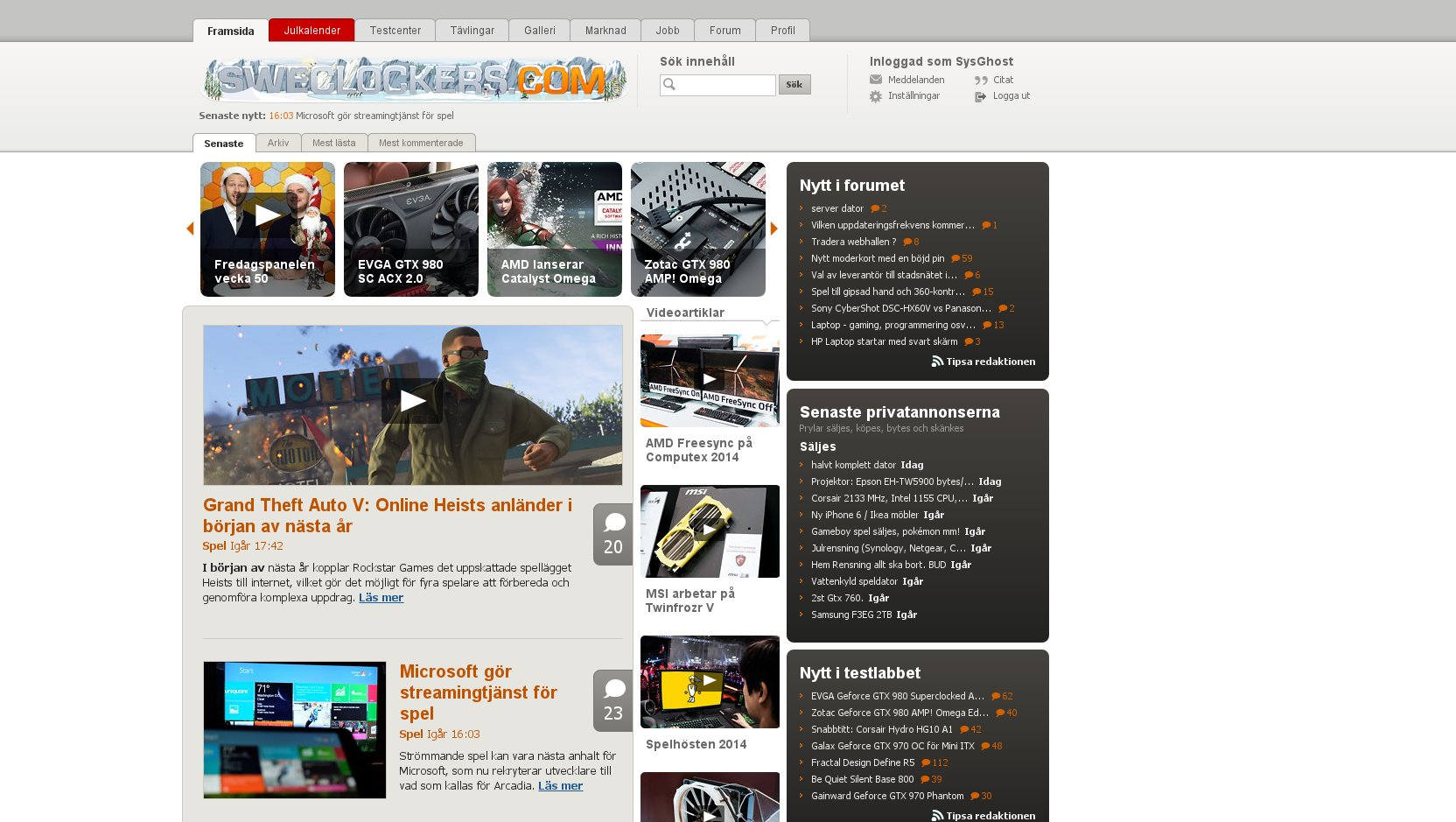1456x822 pixels.
Task: Focus the Sök innehåll search input
Action: [717, 85]
